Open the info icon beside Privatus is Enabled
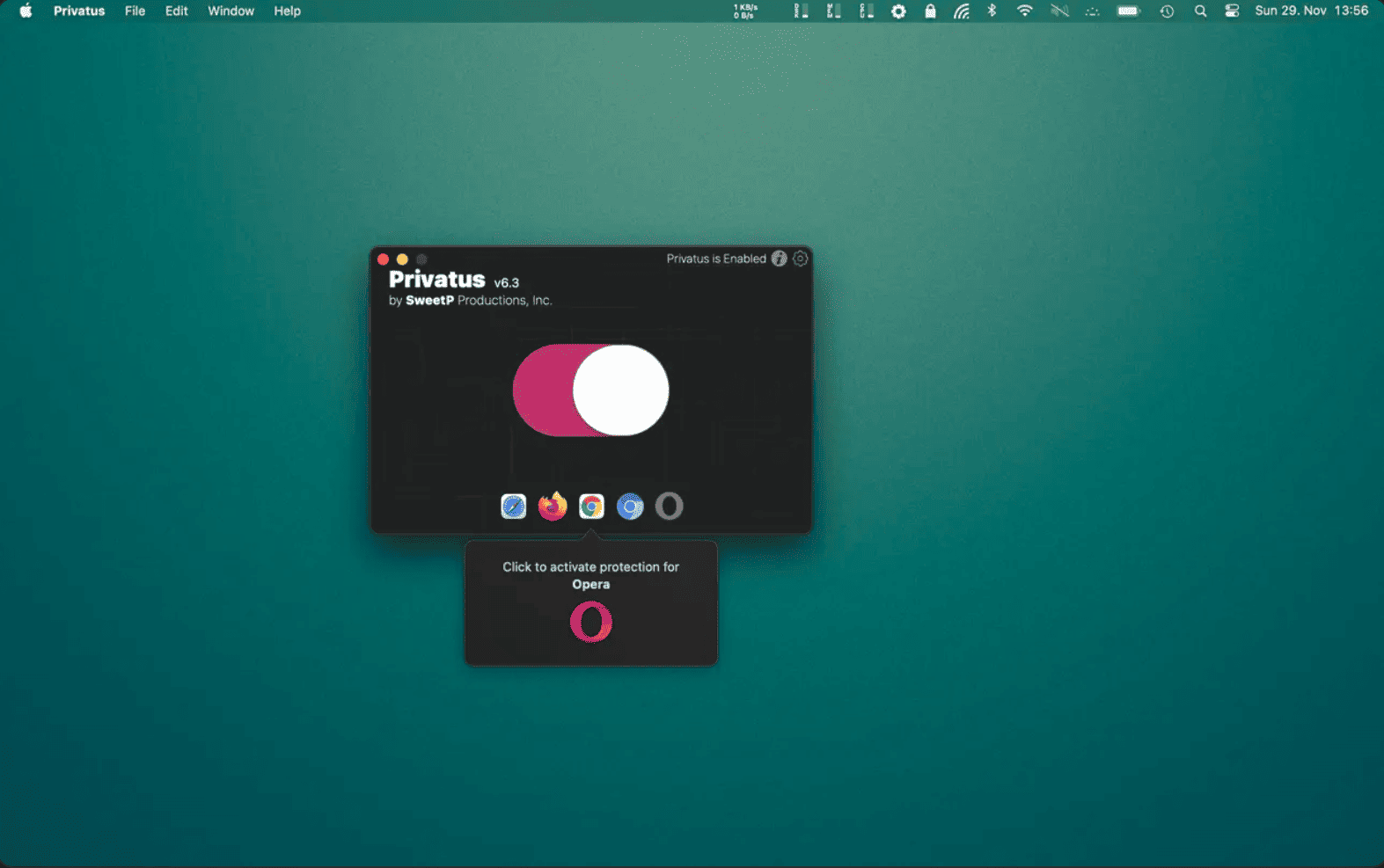 click(x=780, y=259)
